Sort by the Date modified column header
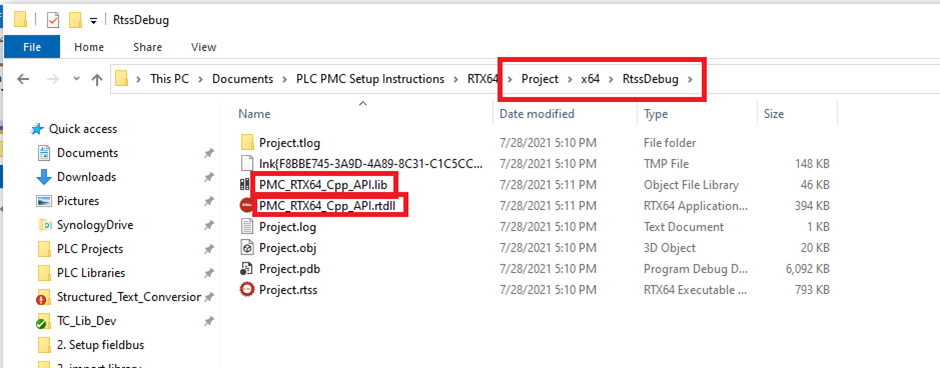Image resolution: width=940 pixels, height=368 pixels. tap(537, 114)
